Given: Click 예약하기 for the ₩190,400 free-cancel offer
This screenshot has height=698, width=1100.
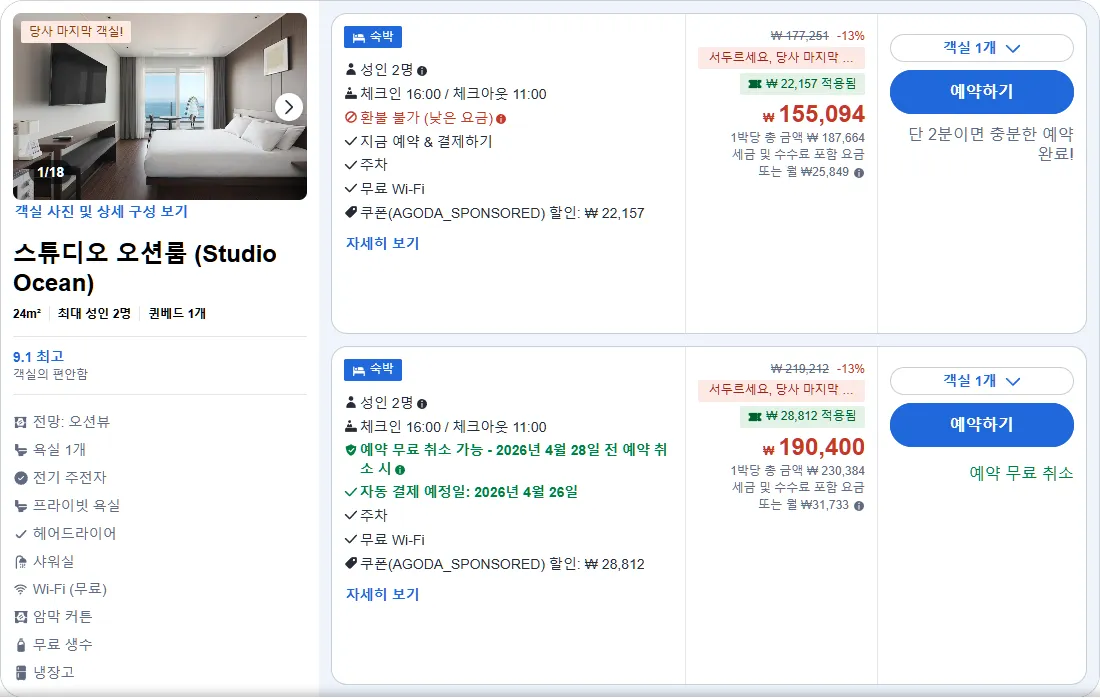Looking at the screenshot, I should coord(981,425).
